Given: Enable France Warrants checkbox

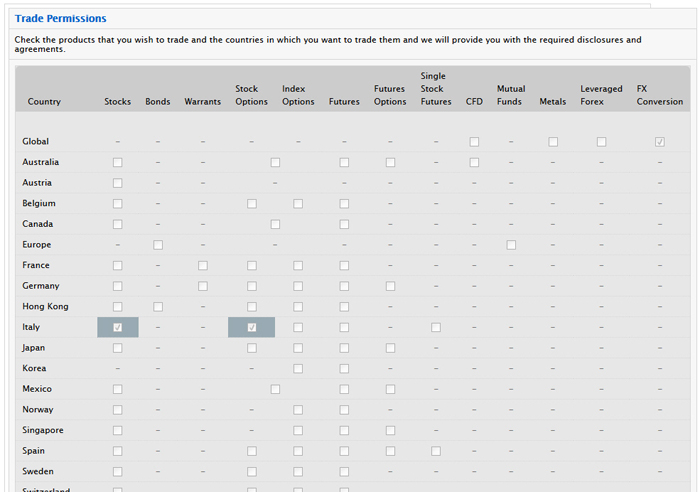Looking at the screenshot, I should [x=203, y=265].
